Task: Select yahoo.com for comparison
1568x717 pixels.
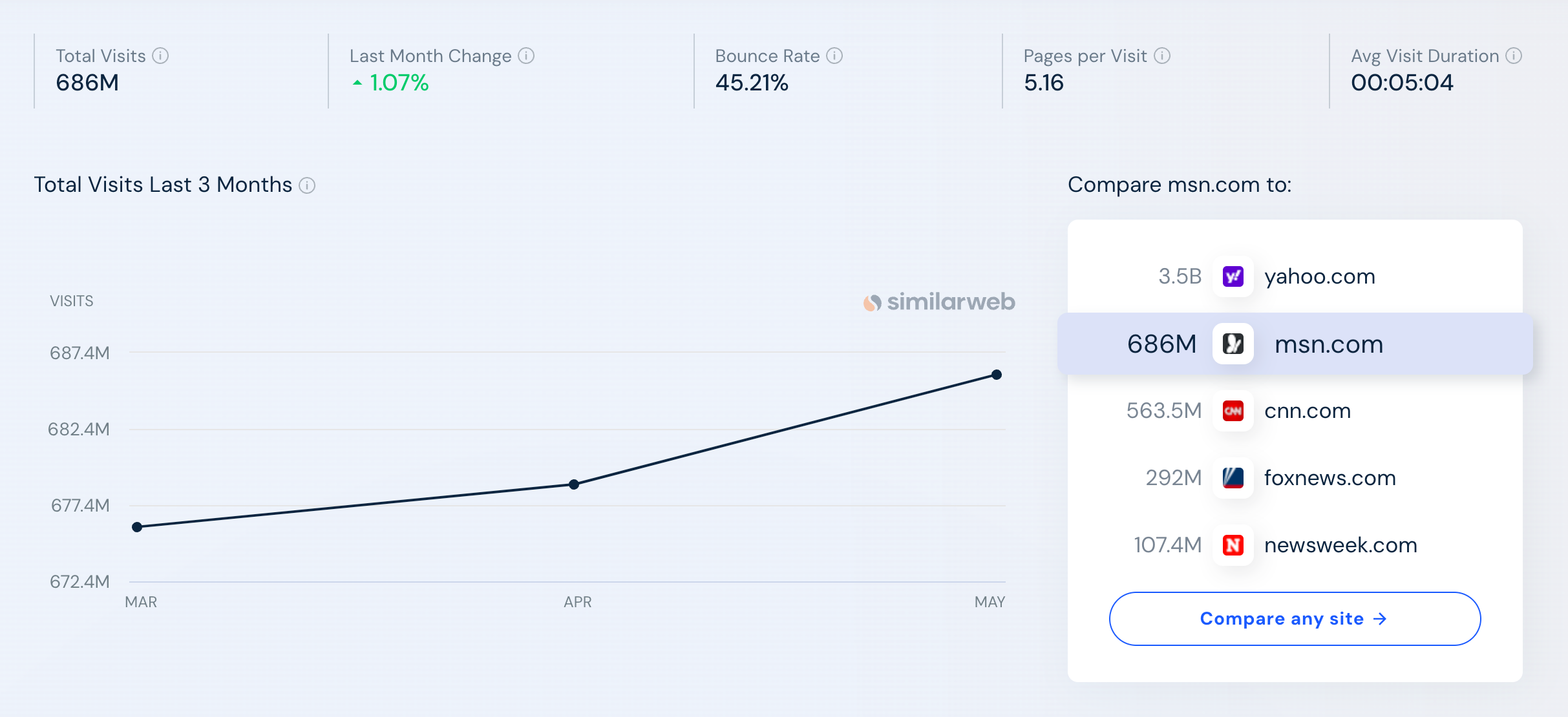Action: pos(1319,276)
